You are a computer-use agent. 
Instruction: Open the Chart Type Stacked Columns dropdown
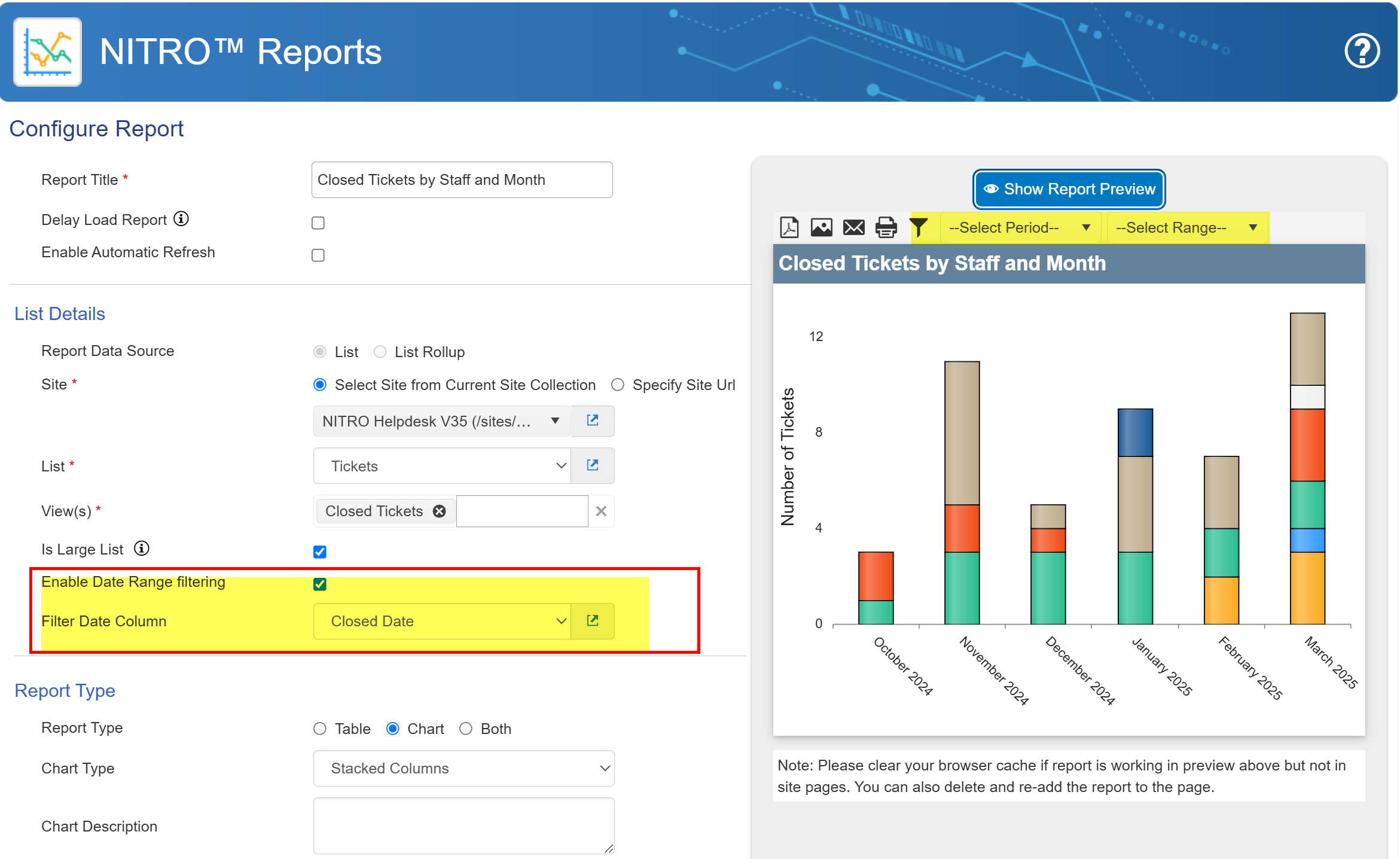tap(463, 768)
